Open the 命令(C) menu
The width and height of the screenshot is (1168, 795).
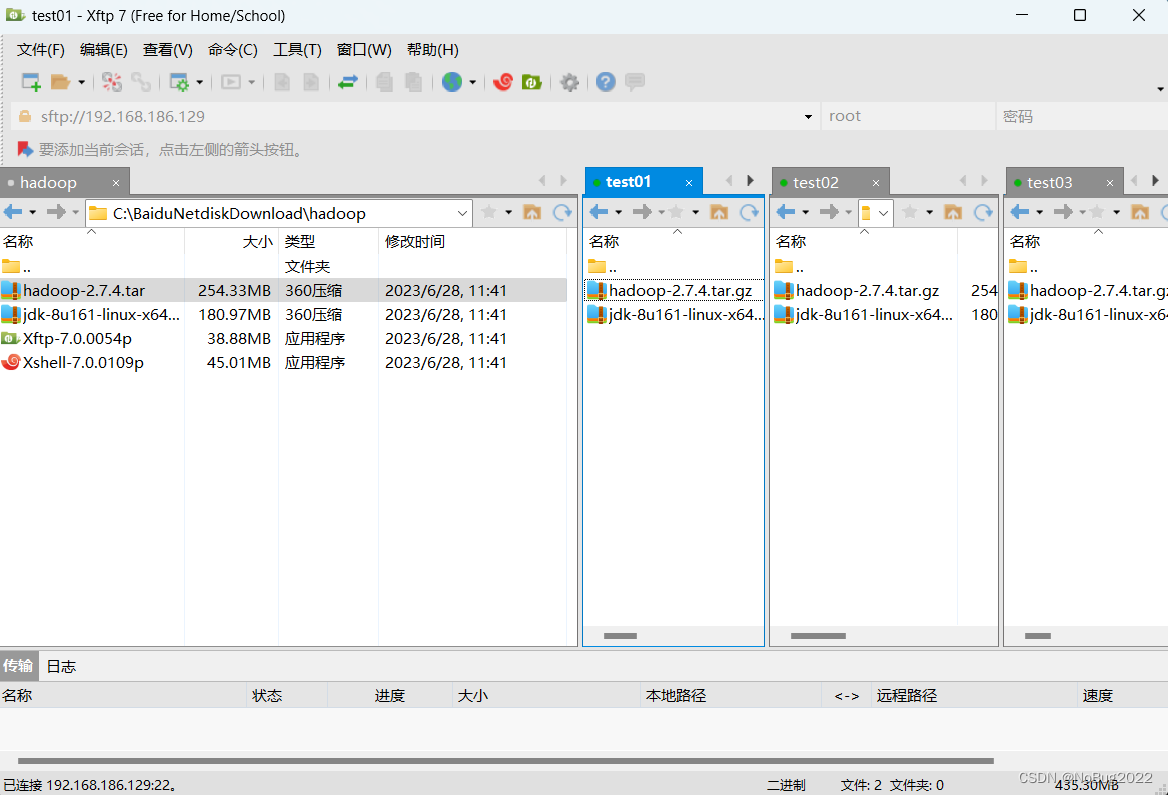coord(232,50)
